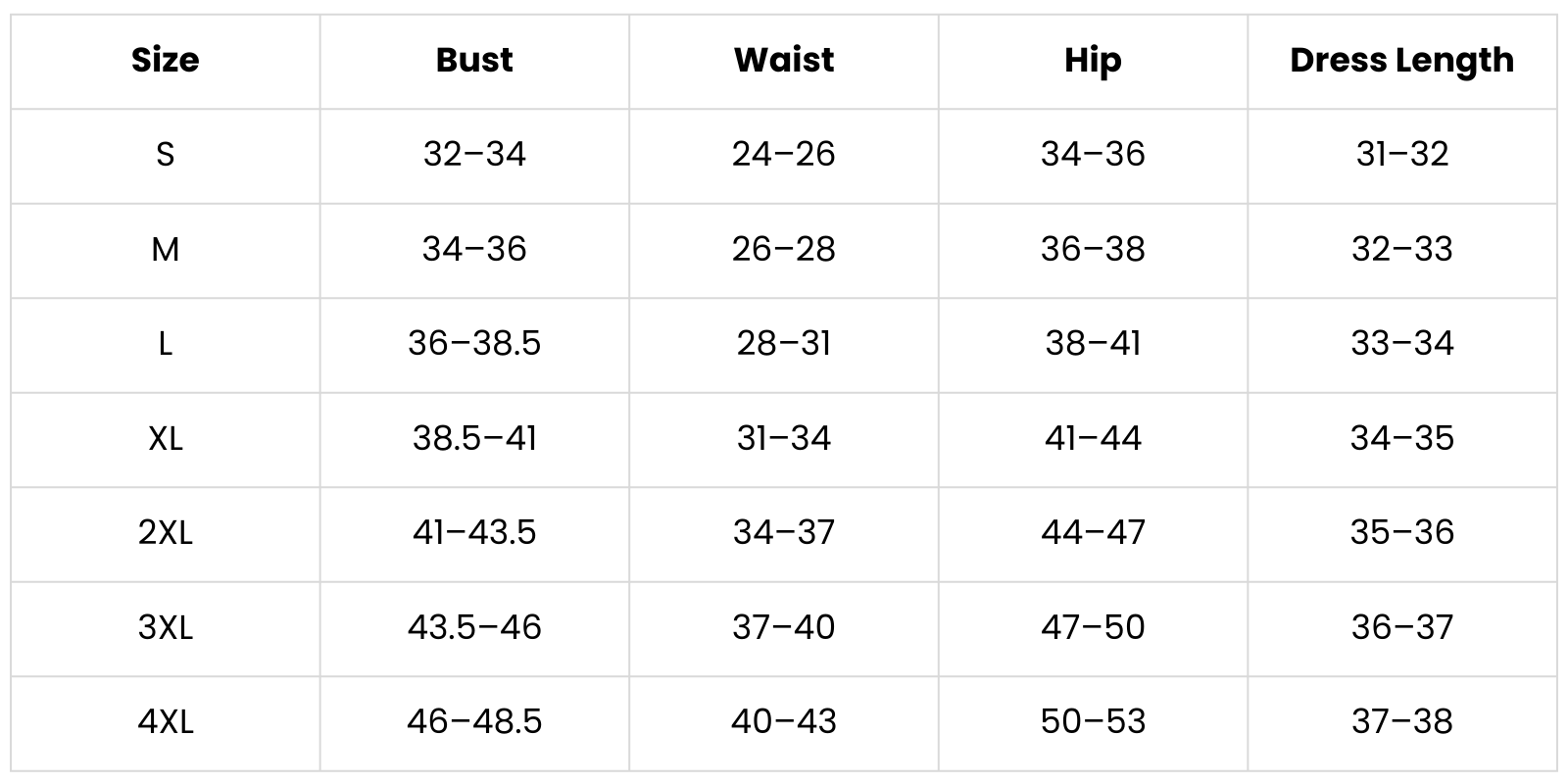
Task: Click the Waist column header
Action: (784, 60)
